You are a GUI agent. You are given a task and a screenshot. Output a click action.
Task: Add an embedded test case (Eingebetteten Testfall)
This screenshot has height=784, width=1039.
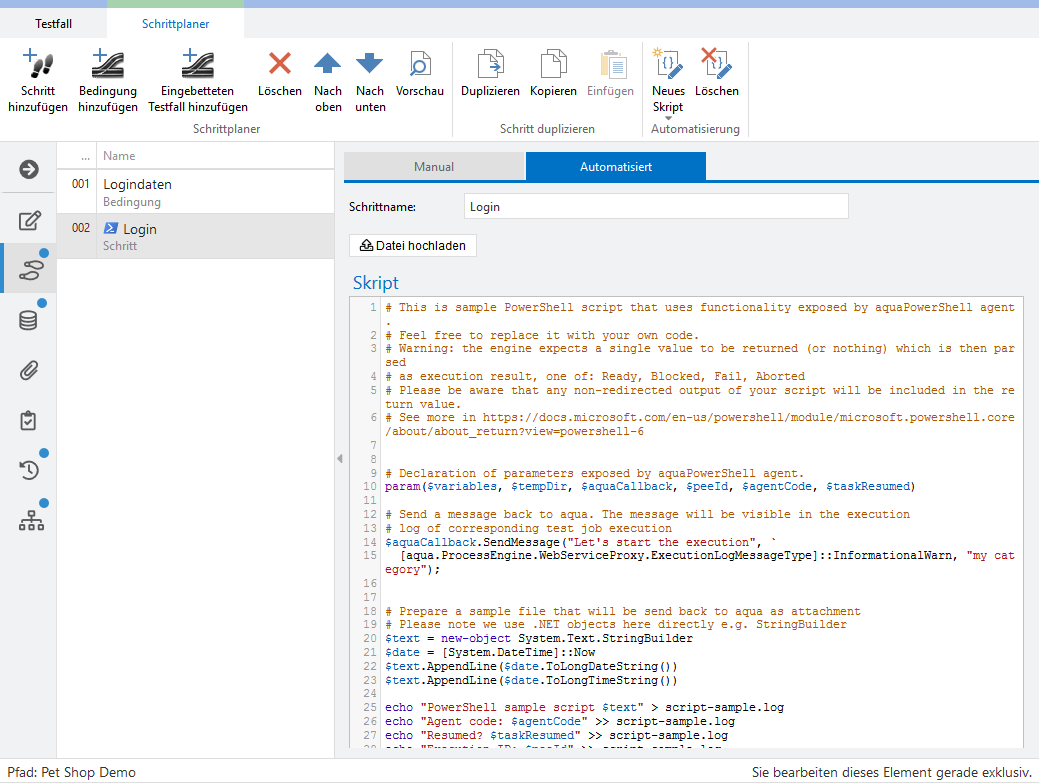point(198,64)
